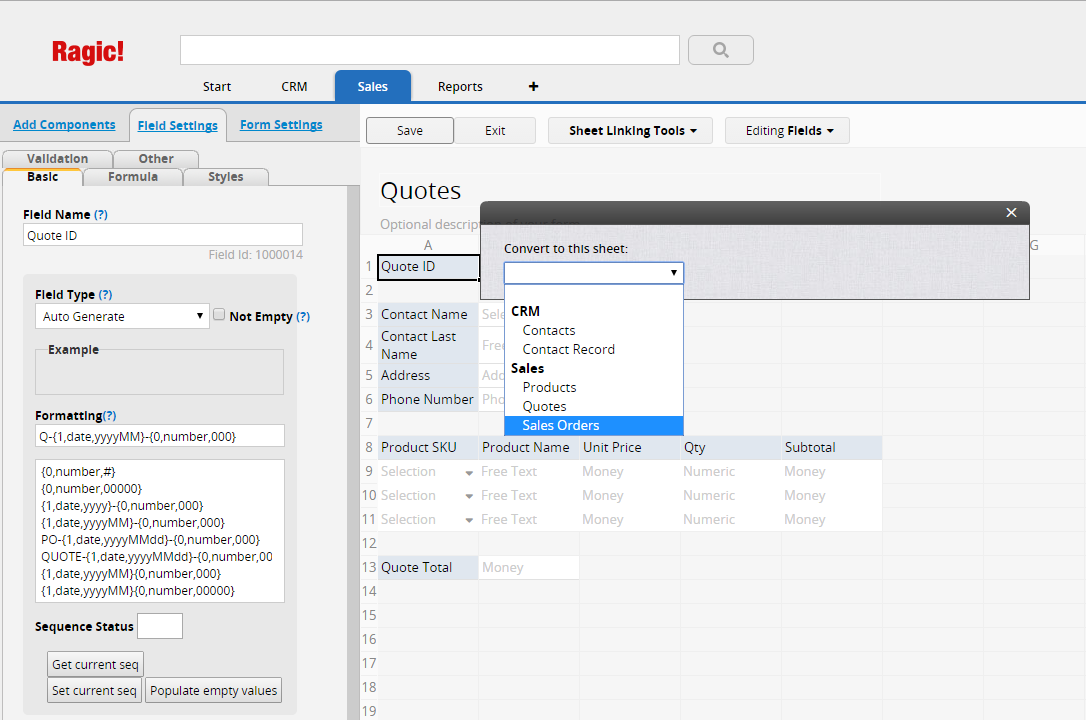Image resolution: width=1086 pixels, height=720 pixels.
Task: Open Field Name help question mark
Action: tap(101, 215)
